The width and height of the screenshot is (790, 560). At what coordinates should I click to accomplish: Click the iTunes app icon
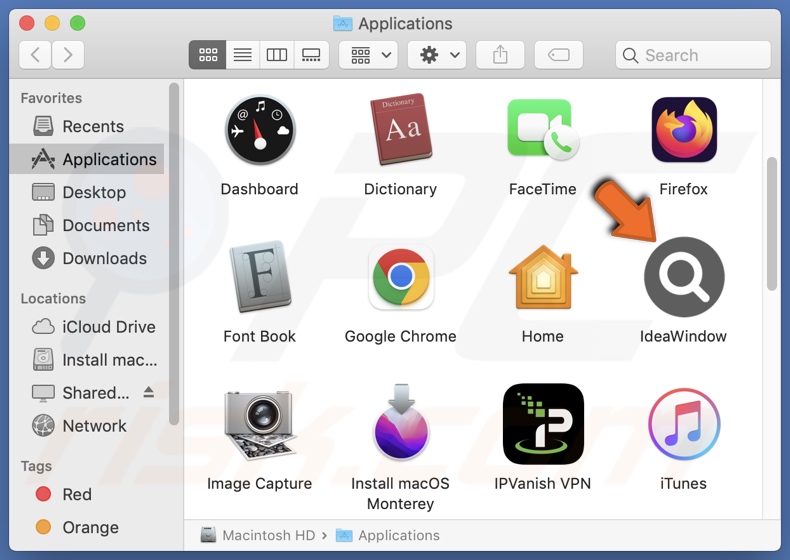684,424
